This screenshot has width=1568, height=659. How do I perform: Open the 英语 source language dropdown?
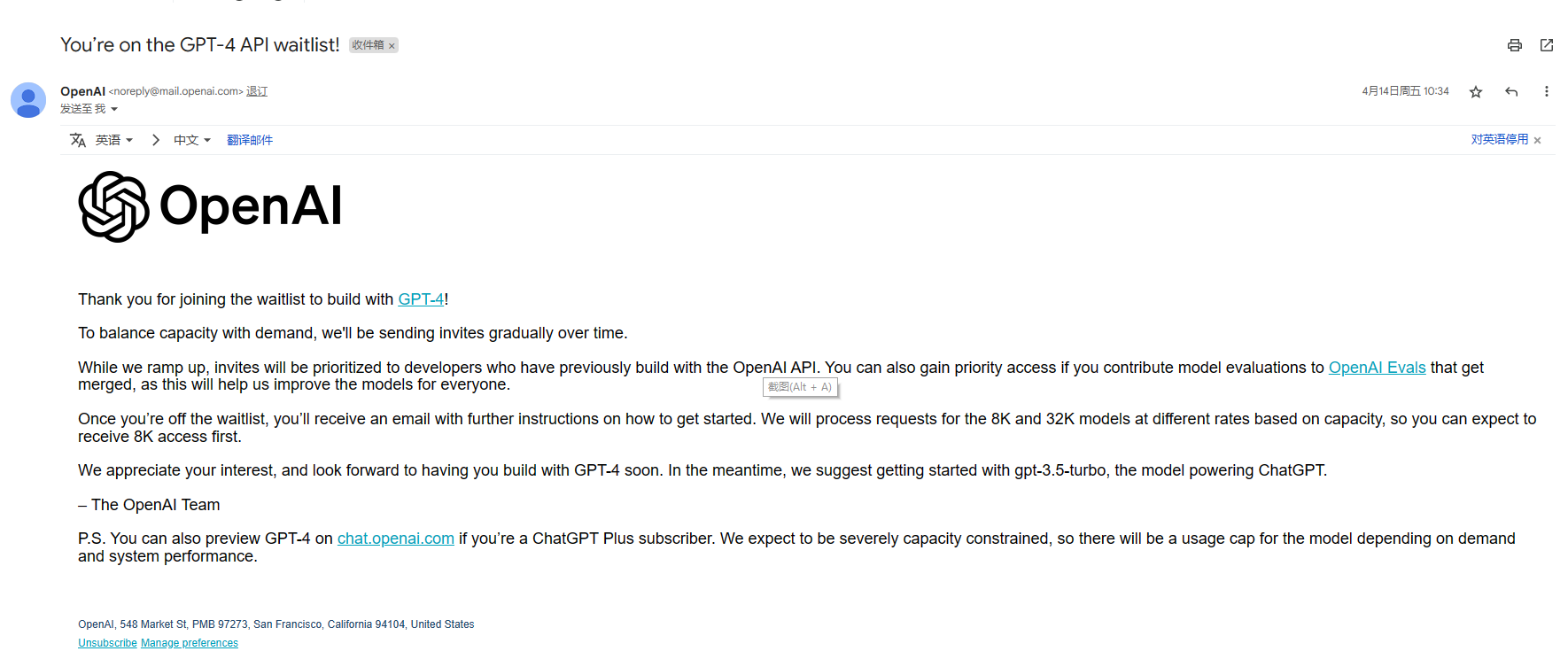tap(114, 140)
